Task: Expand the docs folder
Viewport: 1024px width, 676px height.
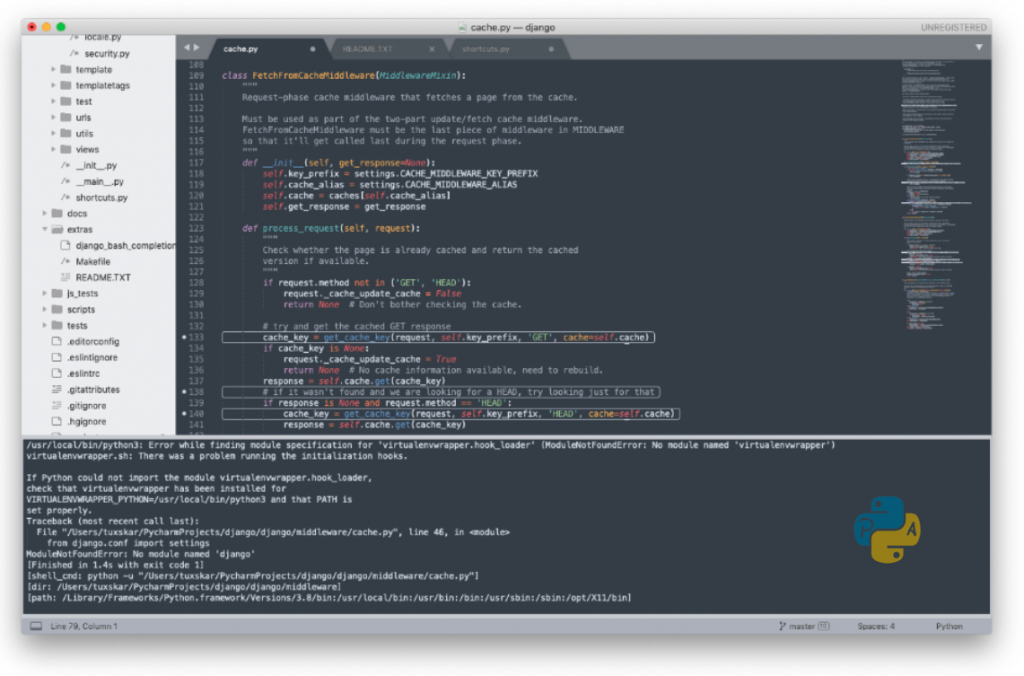Action: point(44,214)
